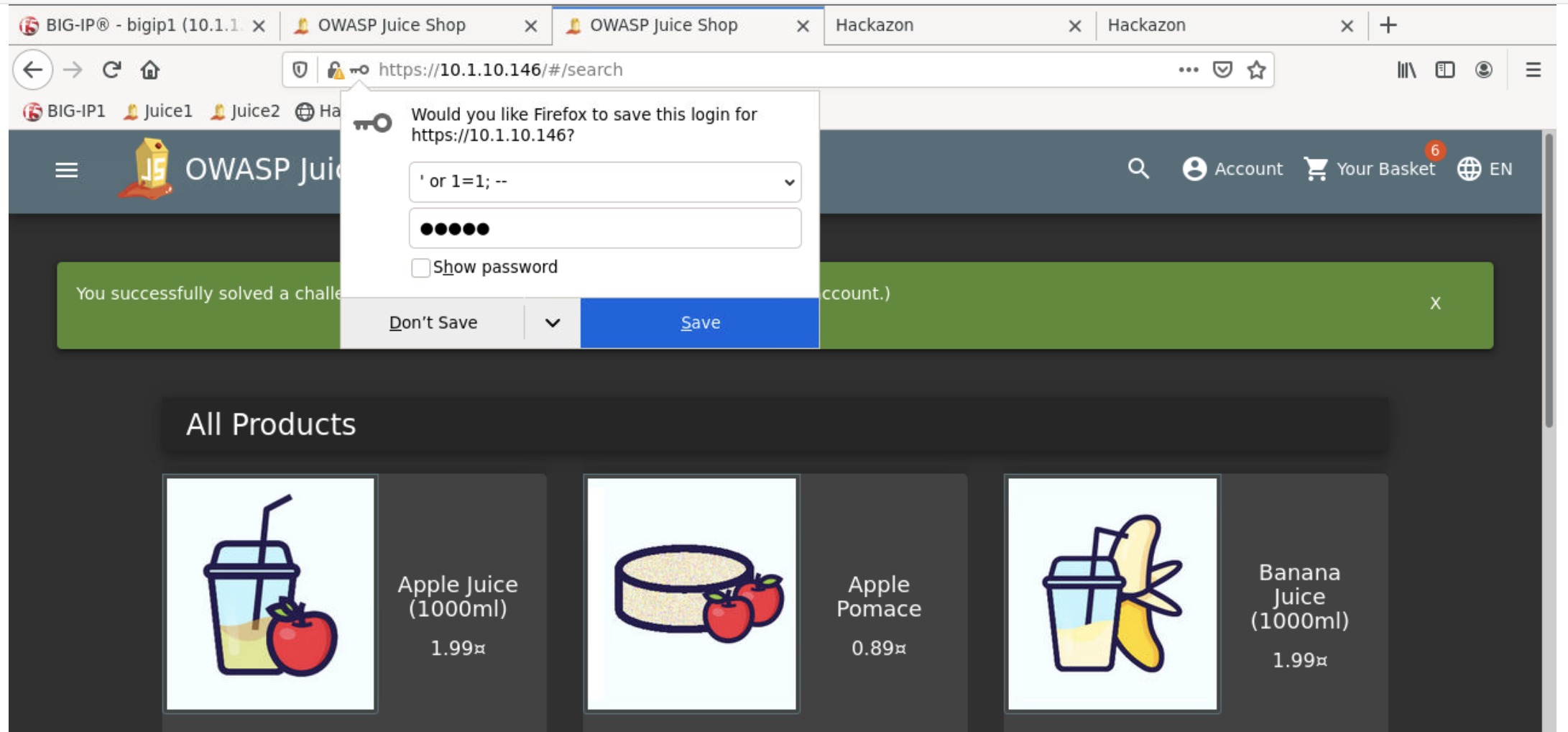Viewport: 1568px width, 732px height.
Task: Close the active OWASP Juice Shop tab
Action: coord(803,26)
